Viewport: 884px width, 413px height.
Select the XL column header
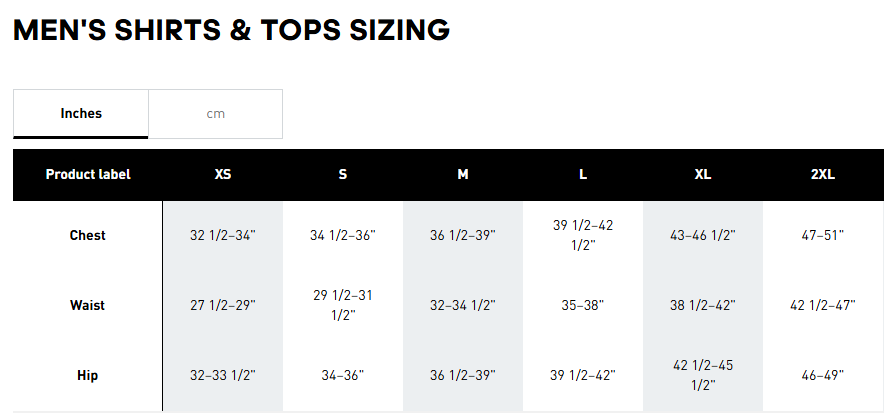(x=703, y=174)
